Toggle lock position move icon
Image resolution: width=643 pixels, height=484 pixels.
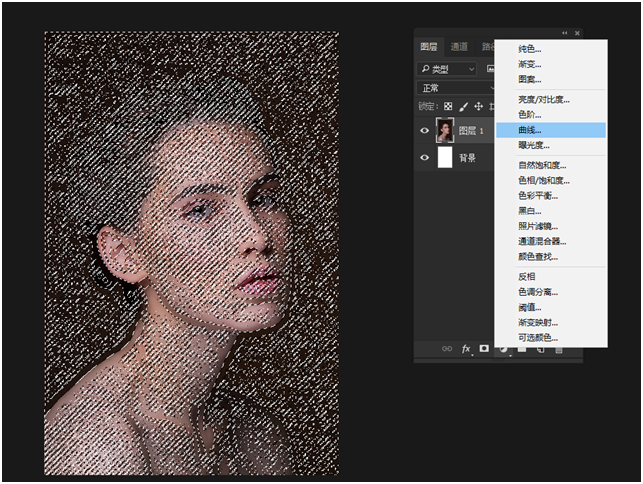(478, 107)
